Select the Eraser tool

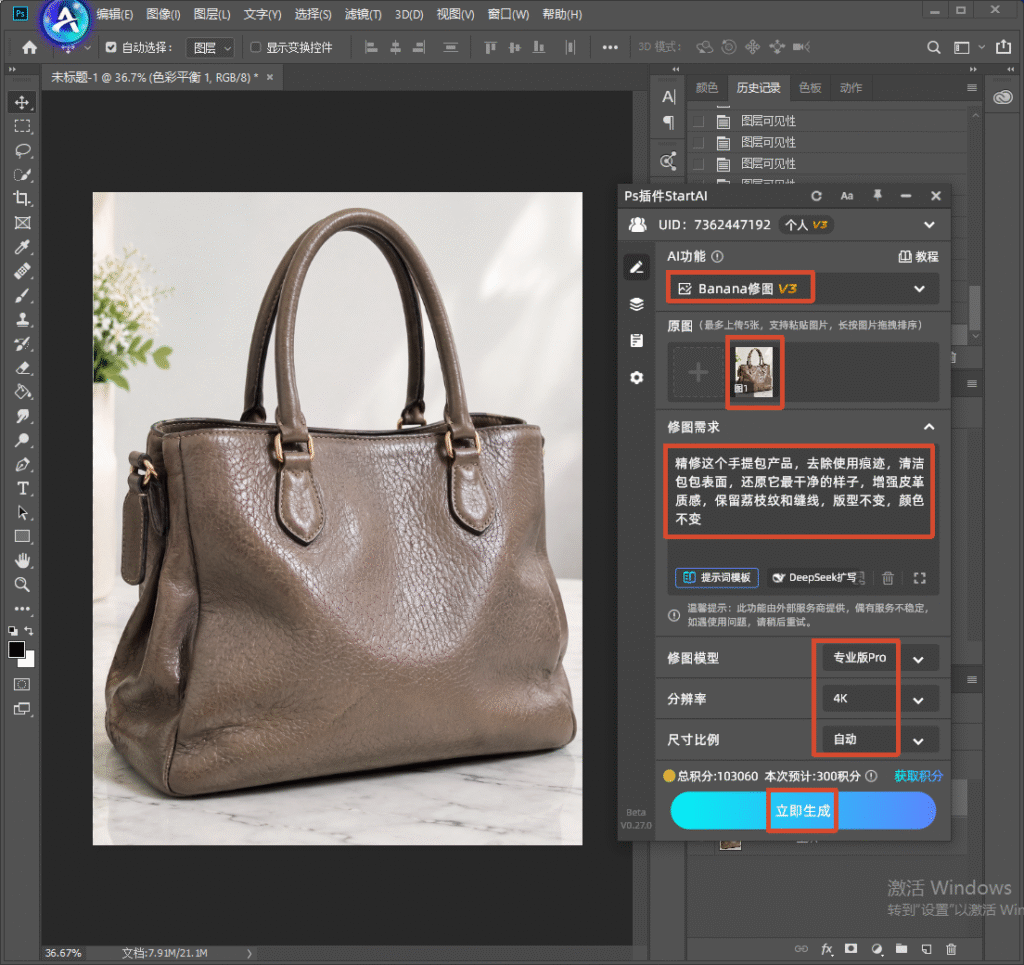coord(22,368)
